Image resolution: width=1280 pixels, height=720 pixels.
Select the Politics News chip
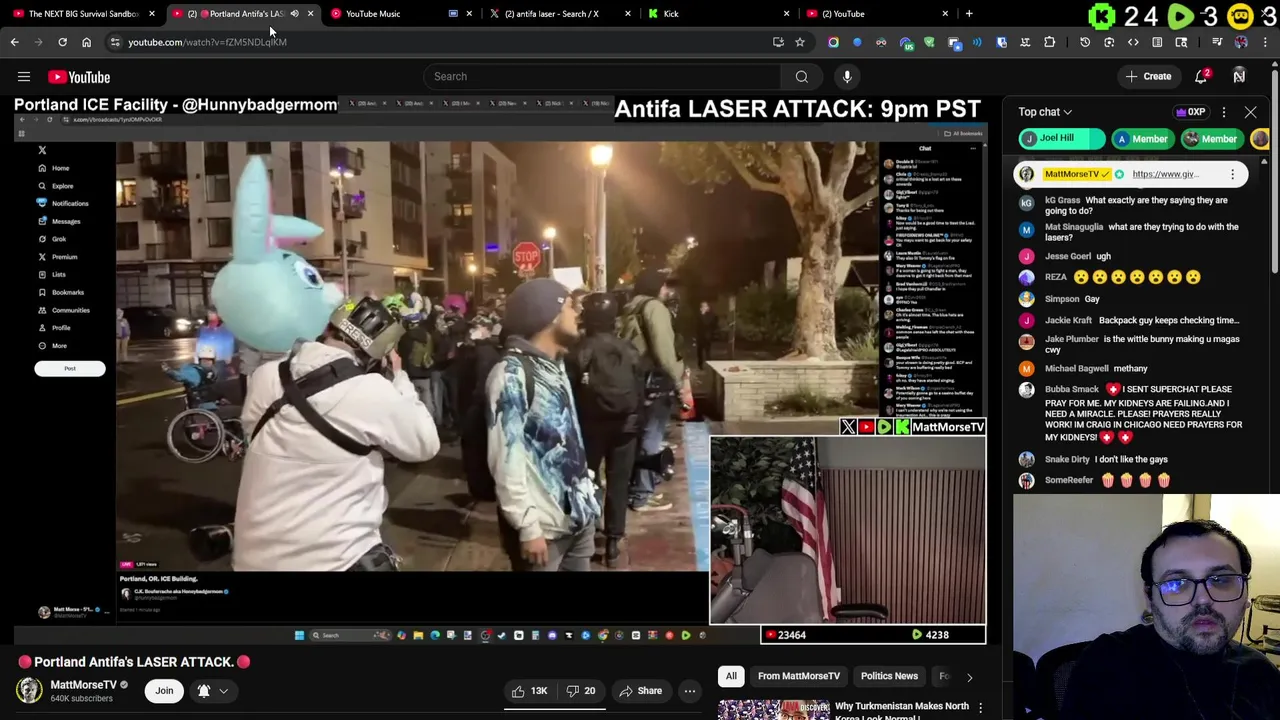click(x=889, y=676)
